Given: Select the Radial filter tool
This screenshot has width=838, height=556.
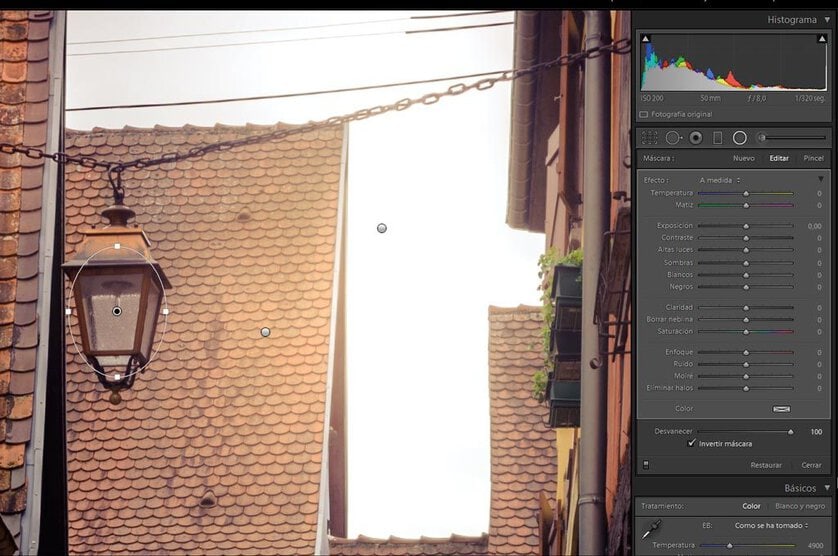Looking at the screenshot, I should click(740, 138).
